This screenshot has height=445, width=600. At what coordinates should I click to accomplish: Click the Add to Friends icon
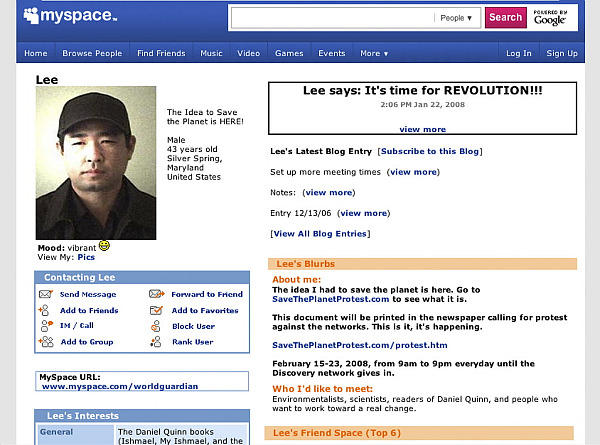pos(45,311)
